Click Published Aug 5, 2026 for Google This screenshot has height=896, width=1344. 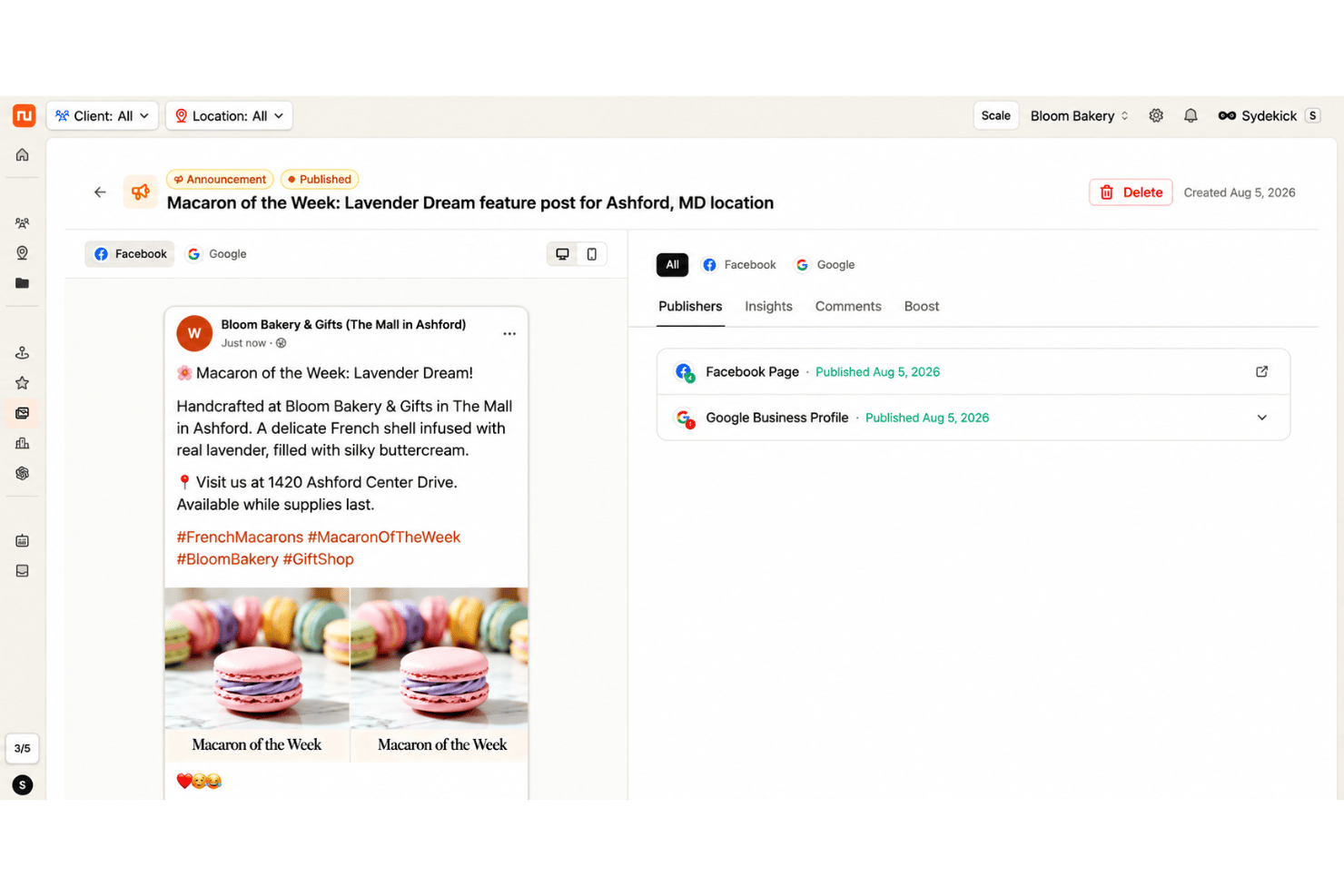coord(927,418)
